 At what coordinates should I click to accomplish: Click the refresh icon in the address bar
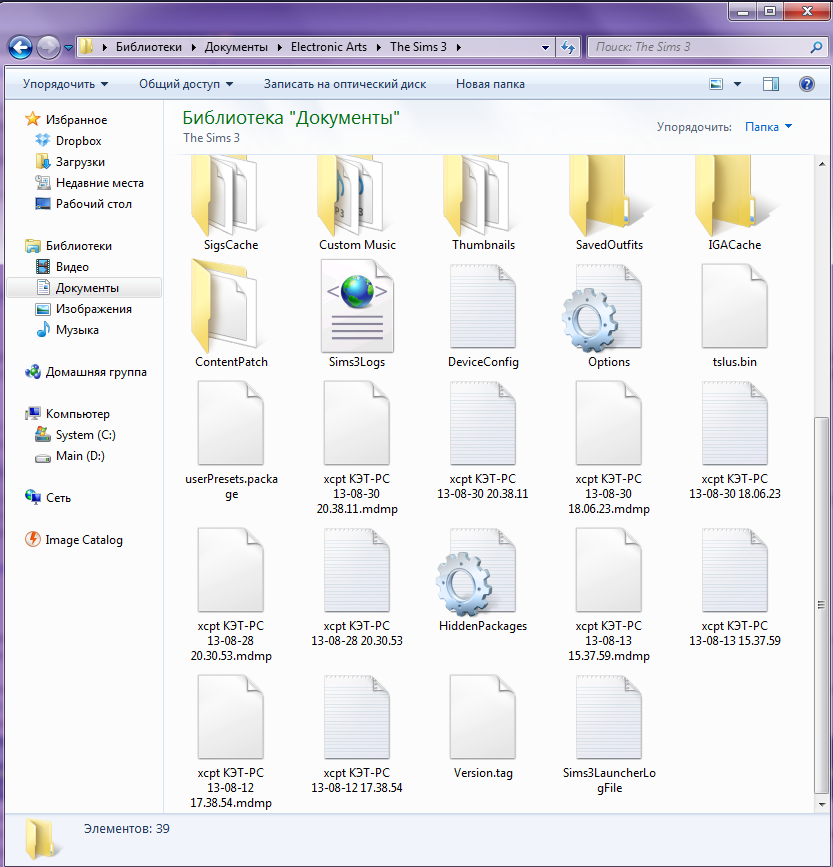point(568,47)
